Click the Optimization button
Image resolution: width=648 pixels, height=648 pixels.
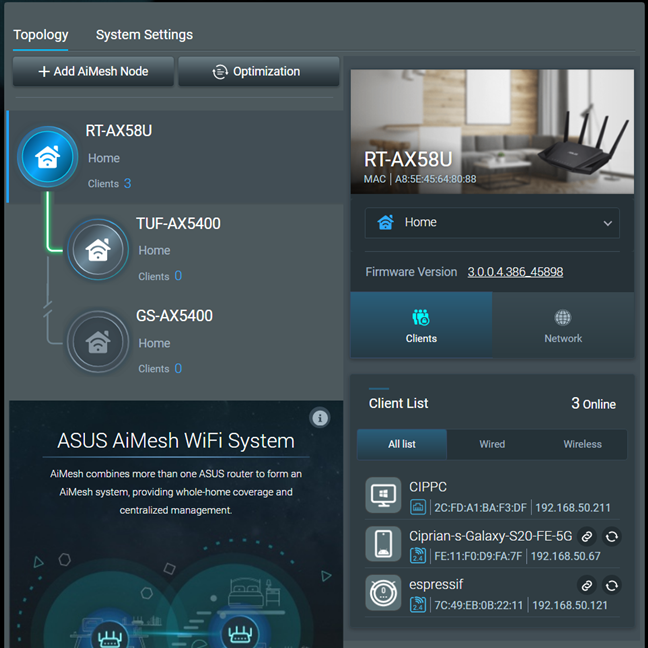point(259,71)
